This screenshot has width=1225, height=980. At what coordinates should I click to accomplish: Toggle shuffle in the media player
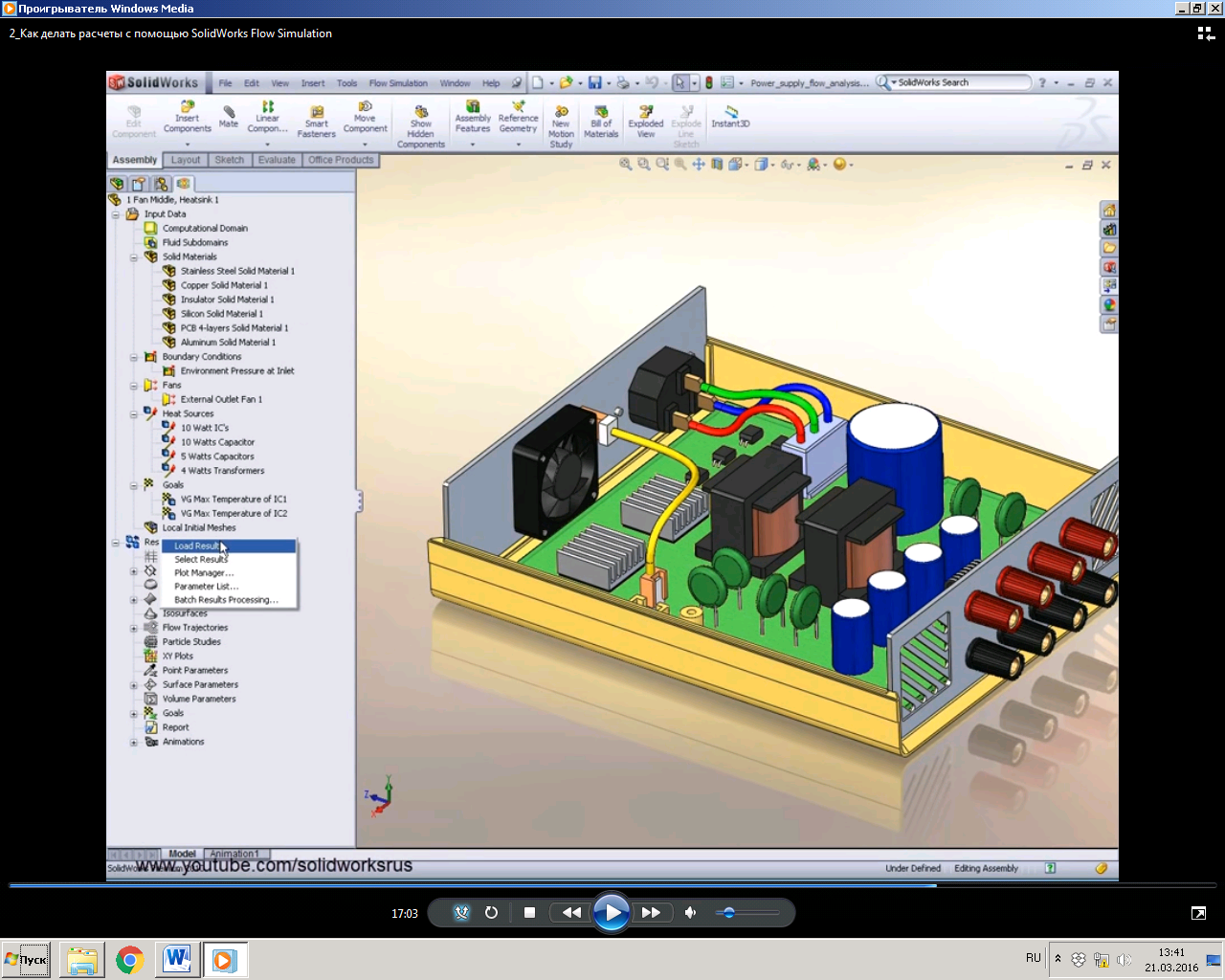462,913
